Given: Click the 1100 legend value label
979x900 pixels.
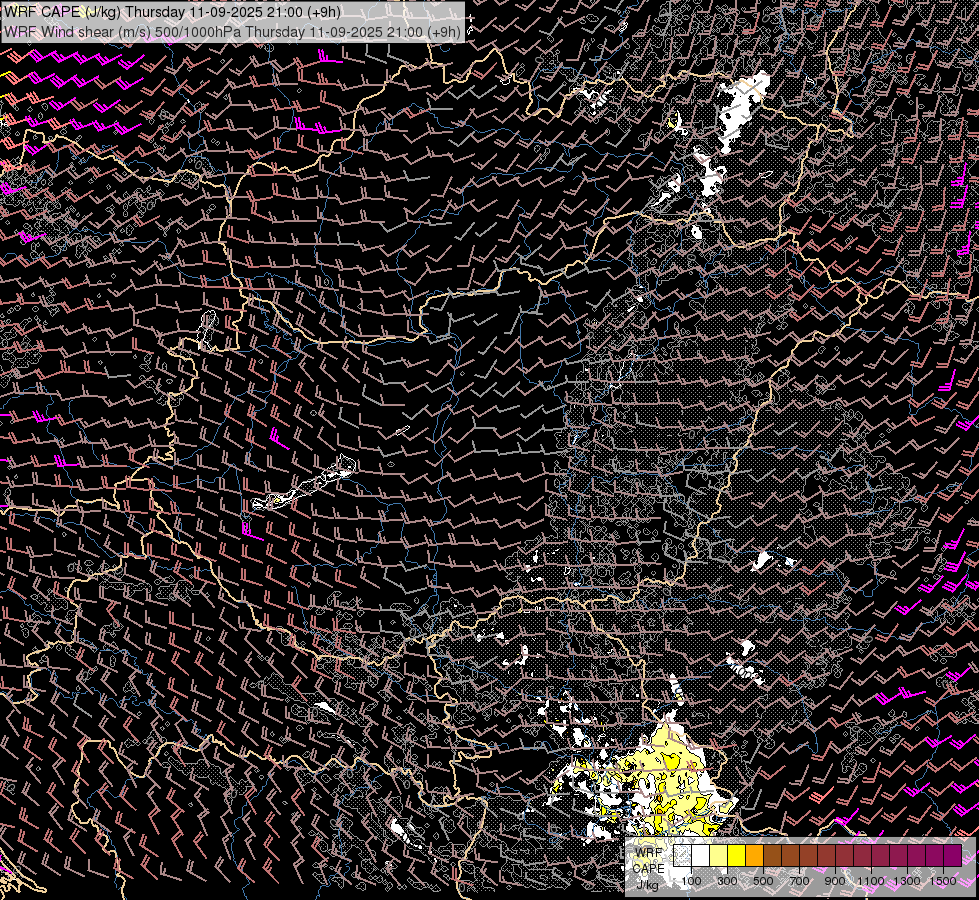Looking at the screenshot, I should click(870, 881).
